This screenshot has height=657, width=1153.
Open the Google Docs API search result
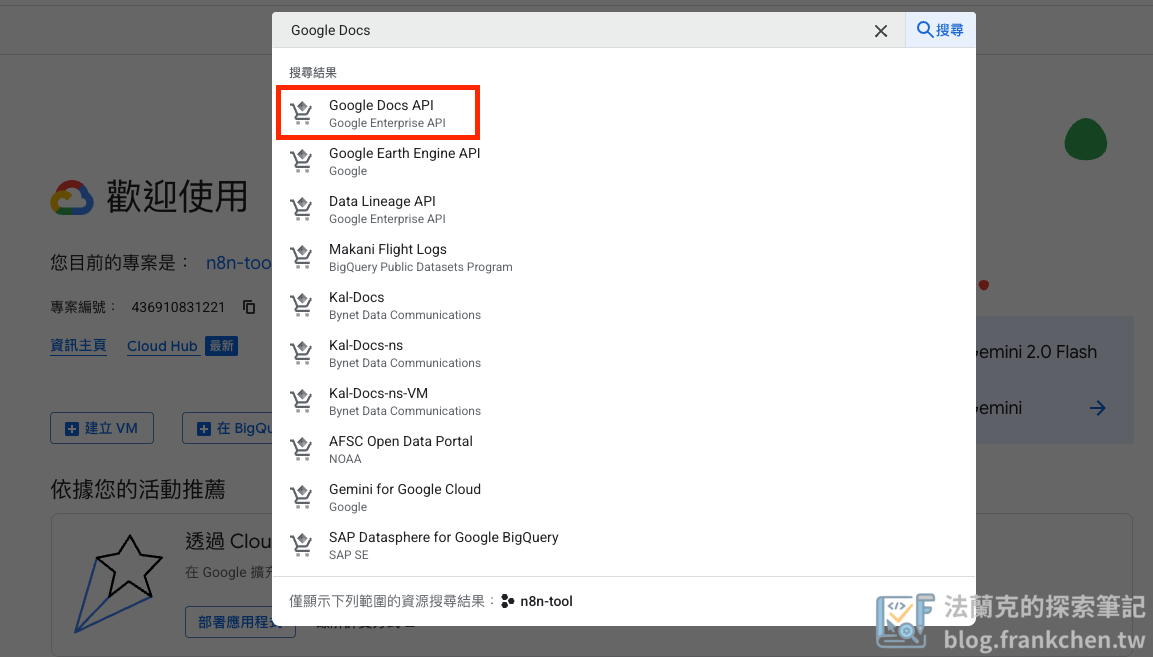(624, 113)
